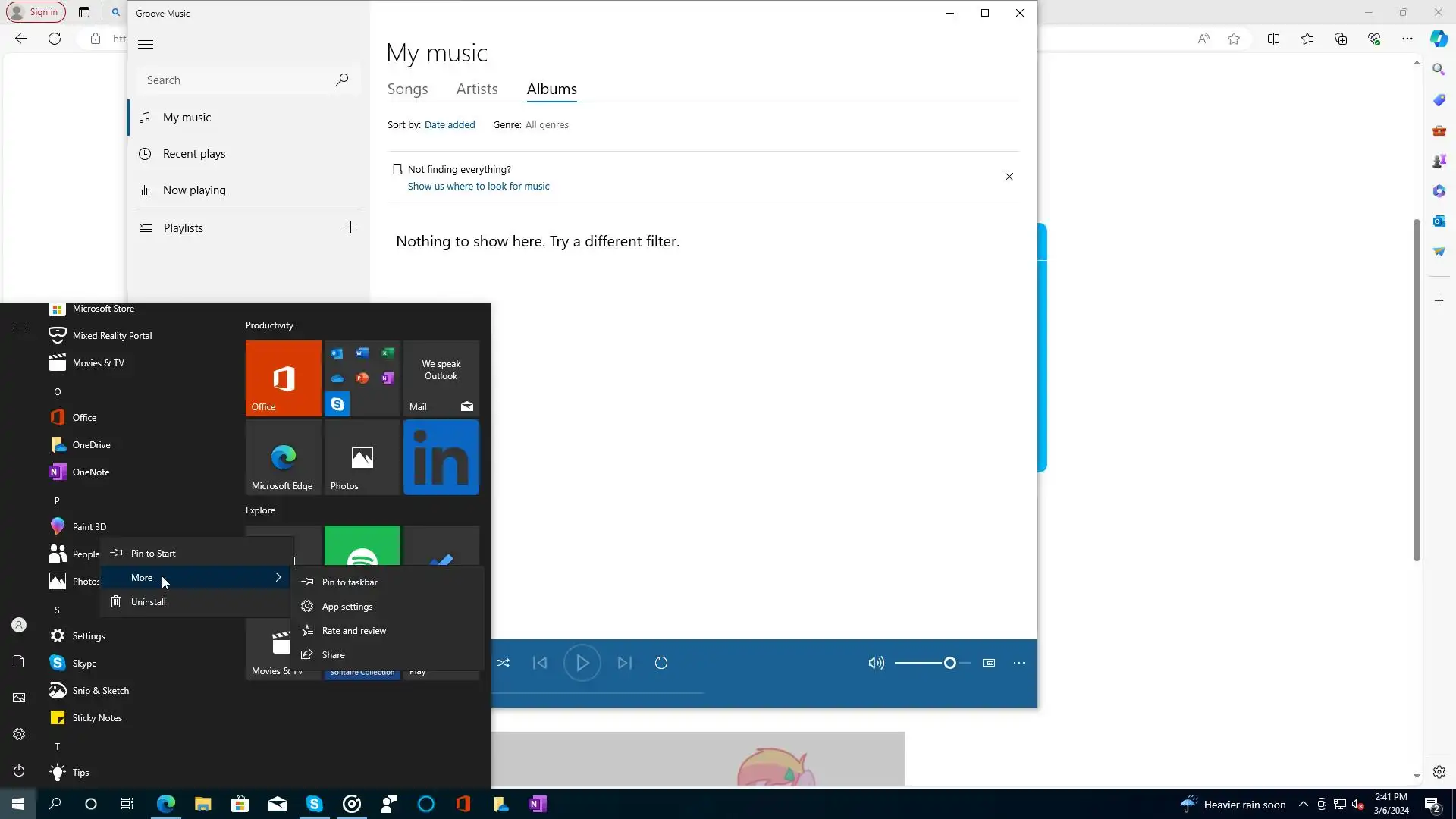This screenshot has width=1456, height=819.
Task: Open mini view player icon
Action: pyautogui.click(x=989, y=663)
